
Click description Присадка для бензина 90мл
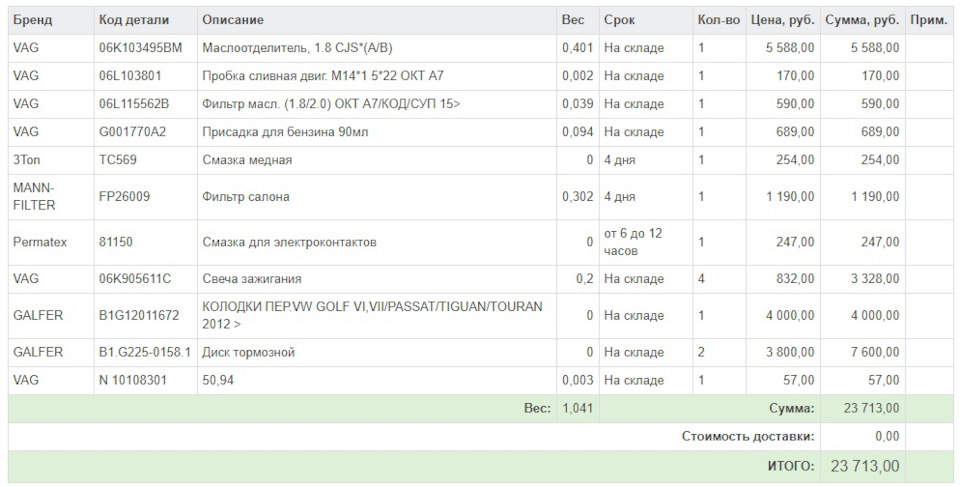tap(285, 132)
